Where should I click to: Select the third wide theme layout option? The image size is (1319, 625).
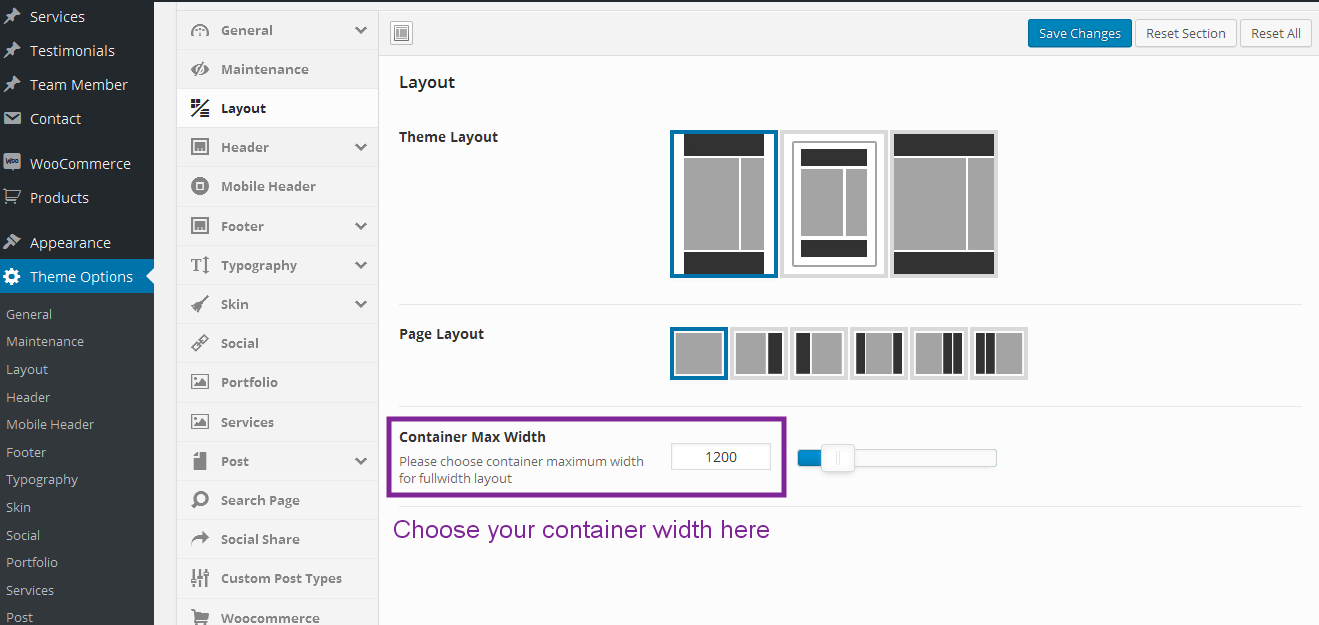click(x=944, y=204)
